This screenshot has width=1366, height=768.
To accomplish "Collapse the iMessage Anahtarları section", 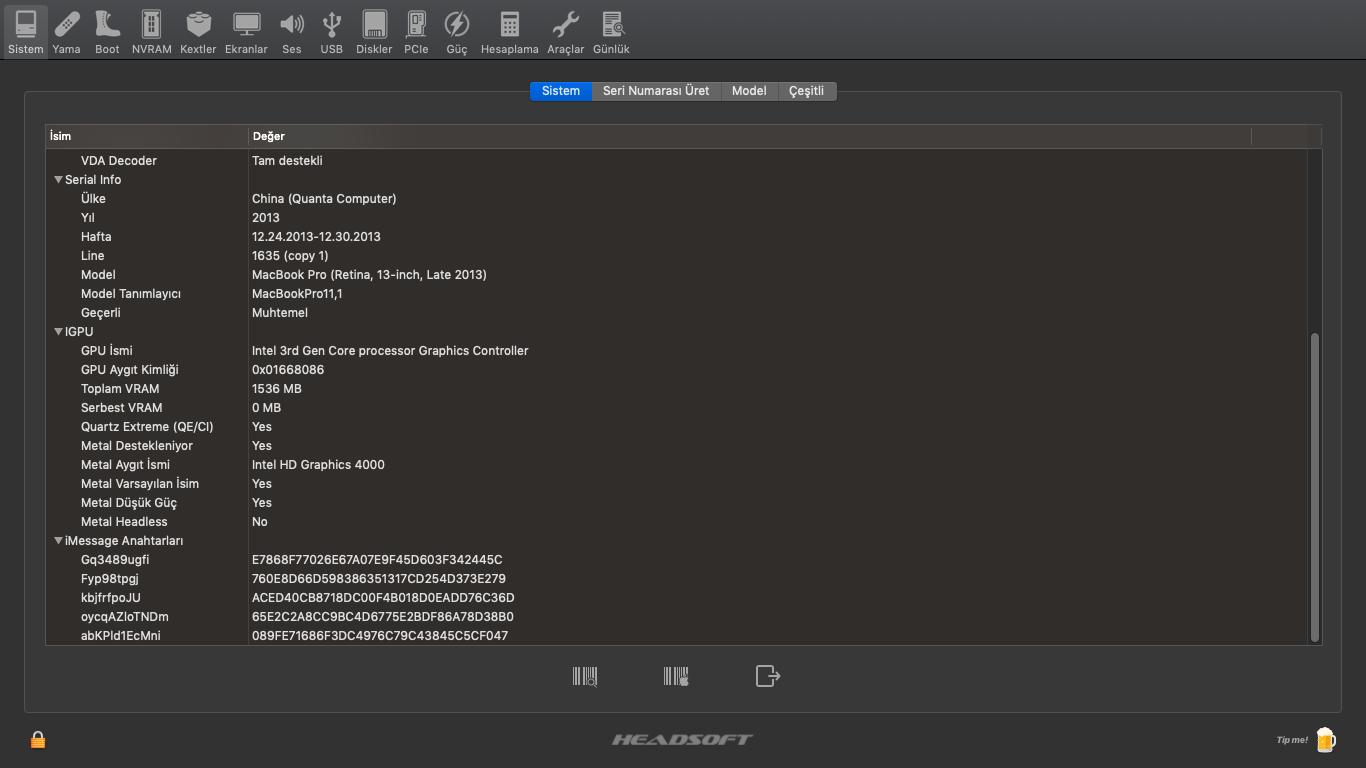I will (x=59, y=541).
